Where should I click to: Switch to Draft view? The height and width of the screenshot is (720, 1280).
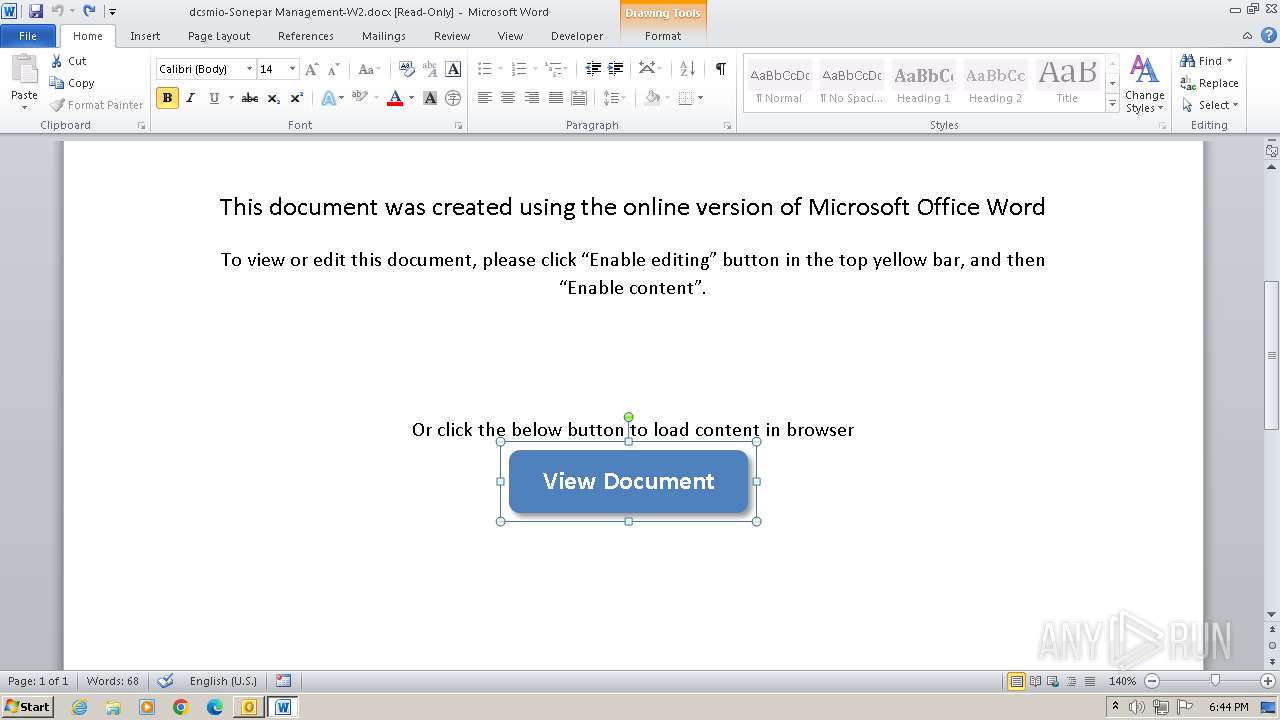pyautogui.click(x=1088, y=681)
